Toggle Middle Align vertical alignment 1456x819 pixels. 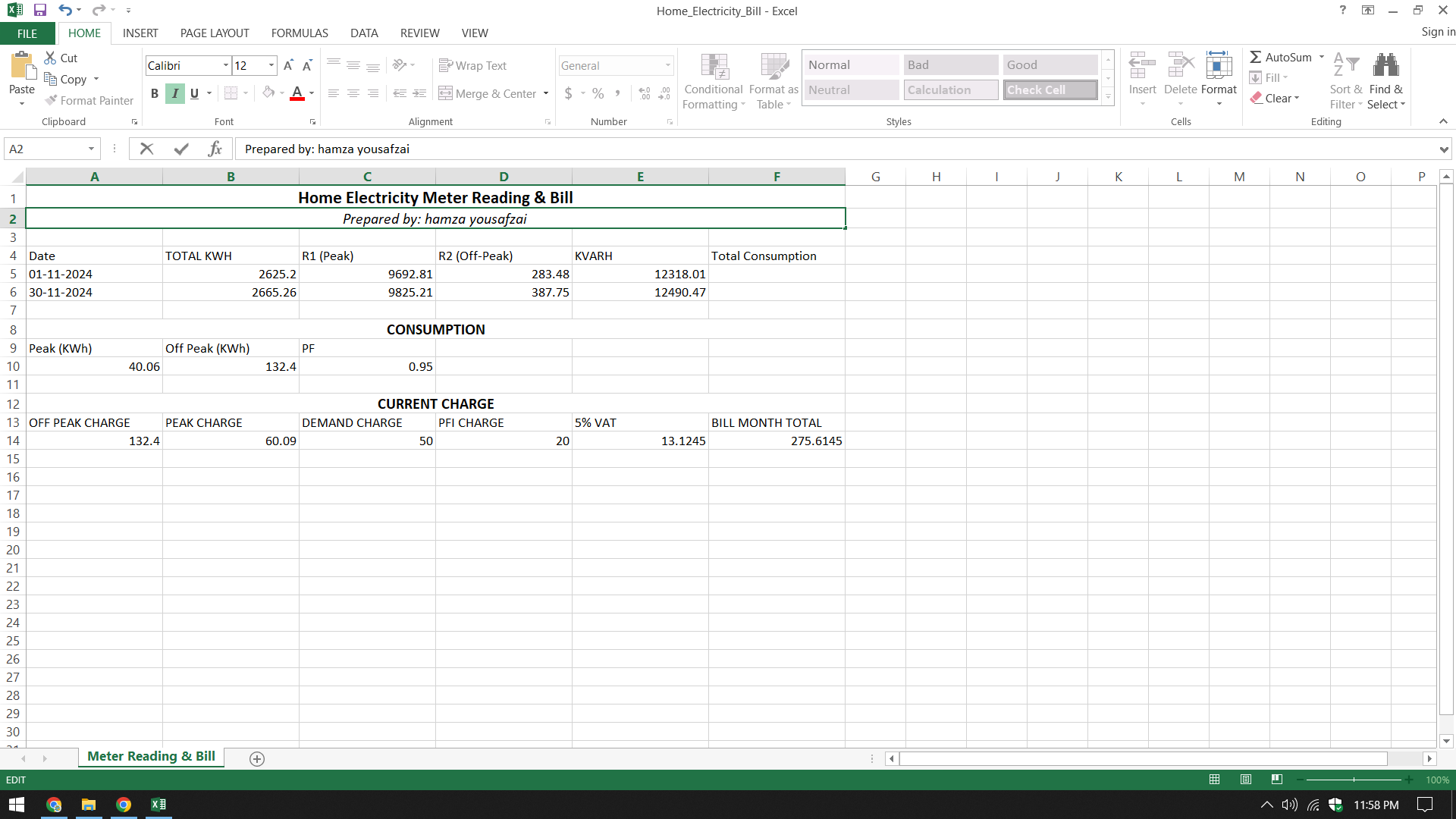(353, 66)
